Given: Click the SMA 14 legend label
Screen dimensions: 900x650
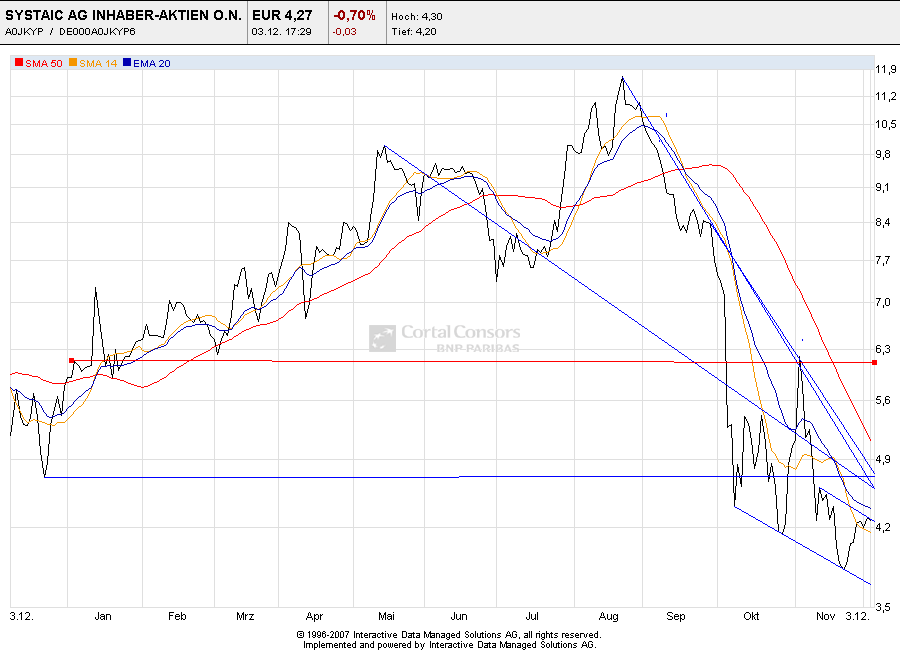Looking at the screenshot, I should pos(98,64).
